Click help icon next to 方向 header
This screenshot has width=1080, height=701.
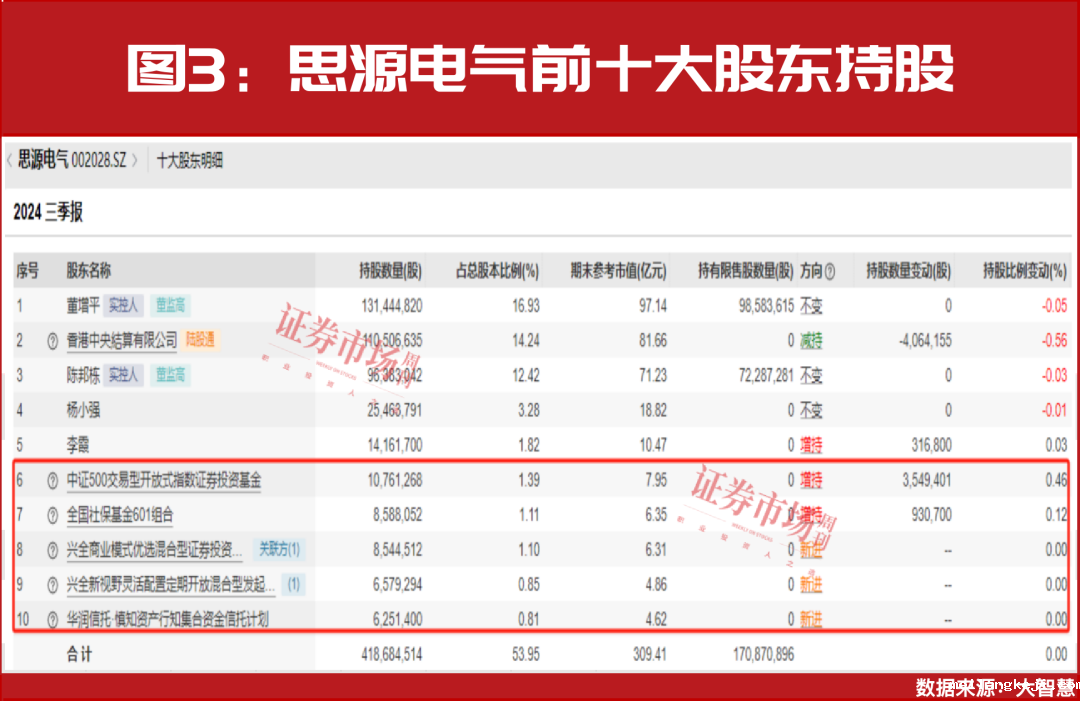tap(830, 271)
